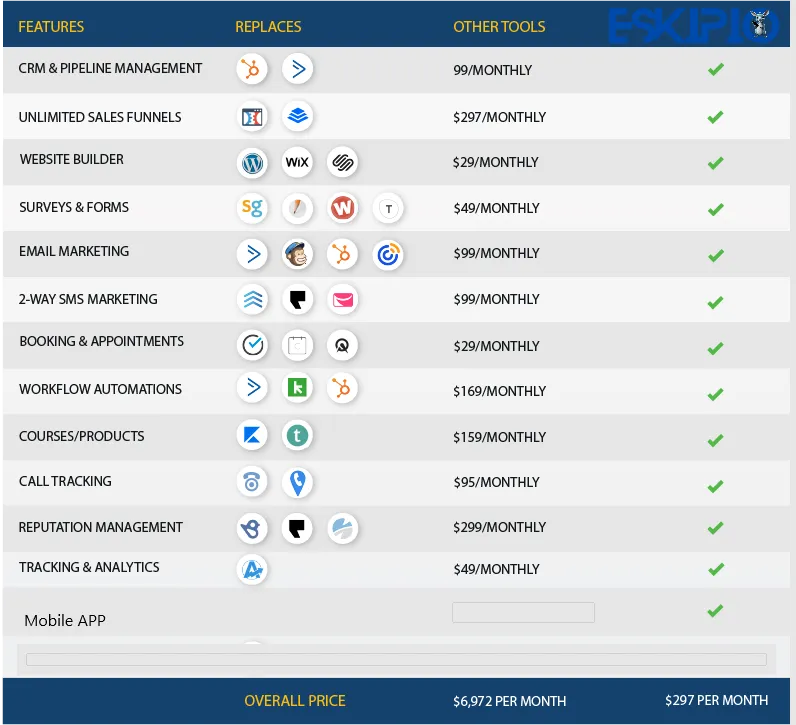
Task: Click green checkmark for Website Builder
Action: (x=715, y=163)
